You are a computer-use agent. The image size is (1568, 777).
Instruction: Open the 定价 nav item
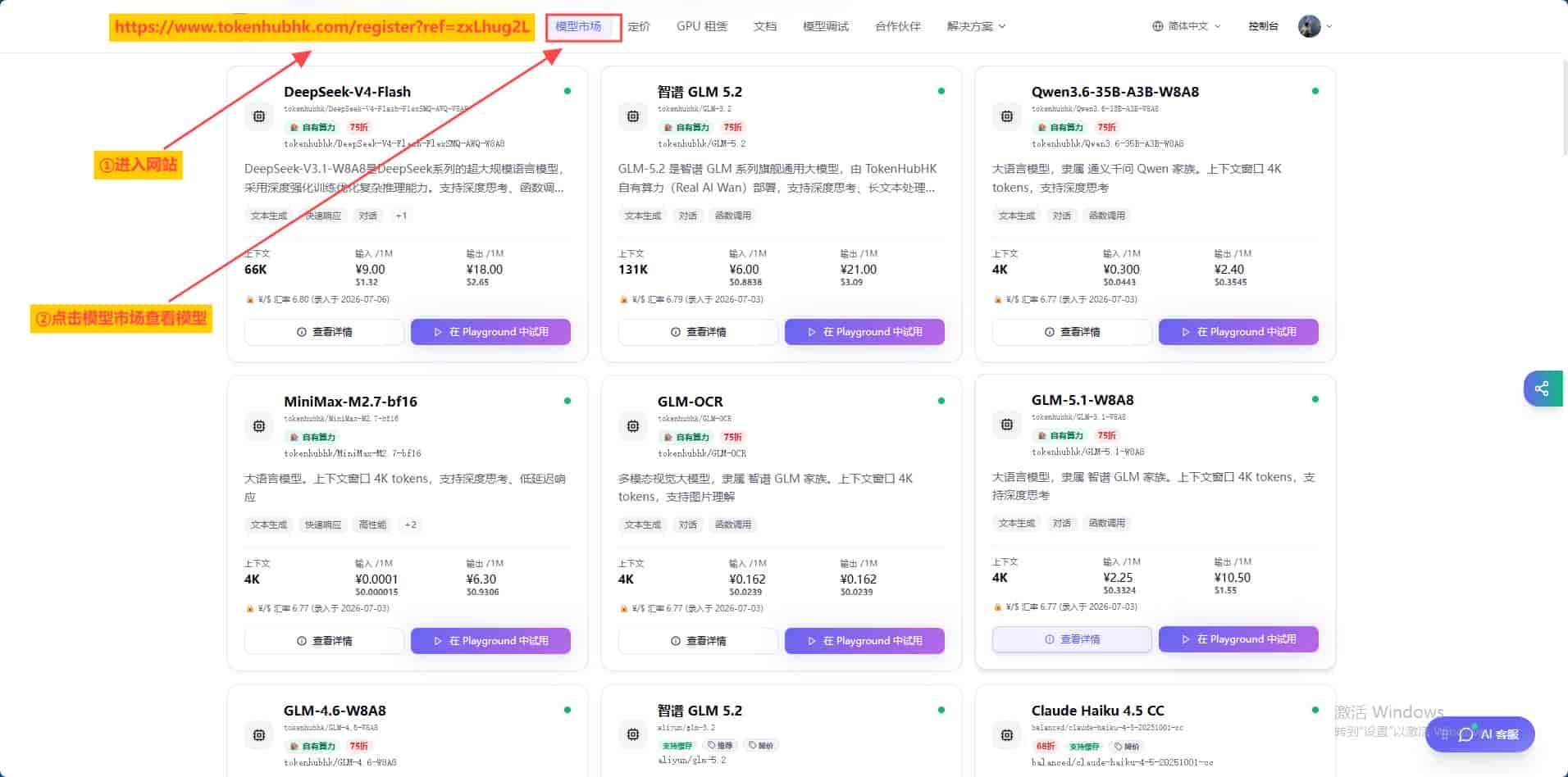tap(639, 26)
